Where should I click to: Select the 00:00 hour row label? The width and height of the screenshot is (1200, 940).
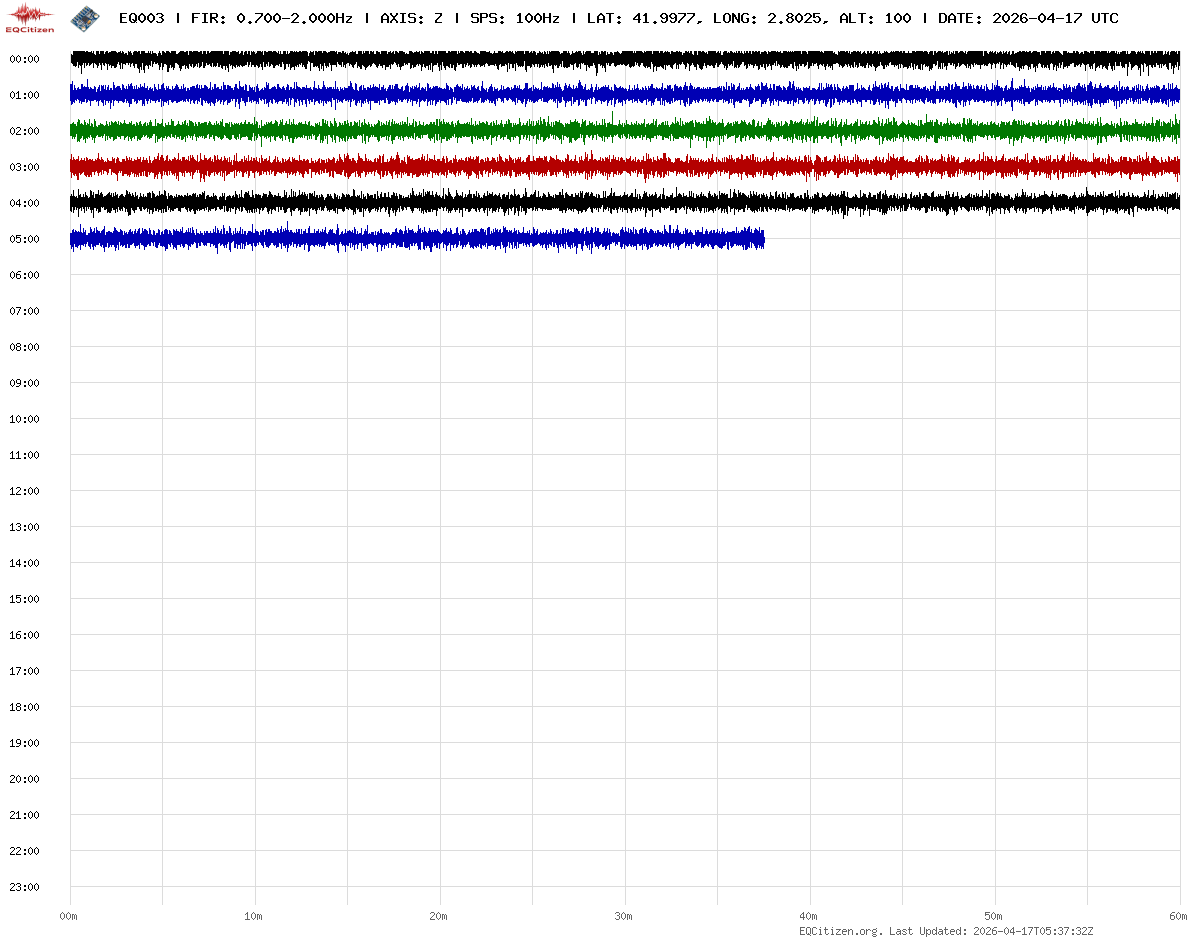(24, 59)
